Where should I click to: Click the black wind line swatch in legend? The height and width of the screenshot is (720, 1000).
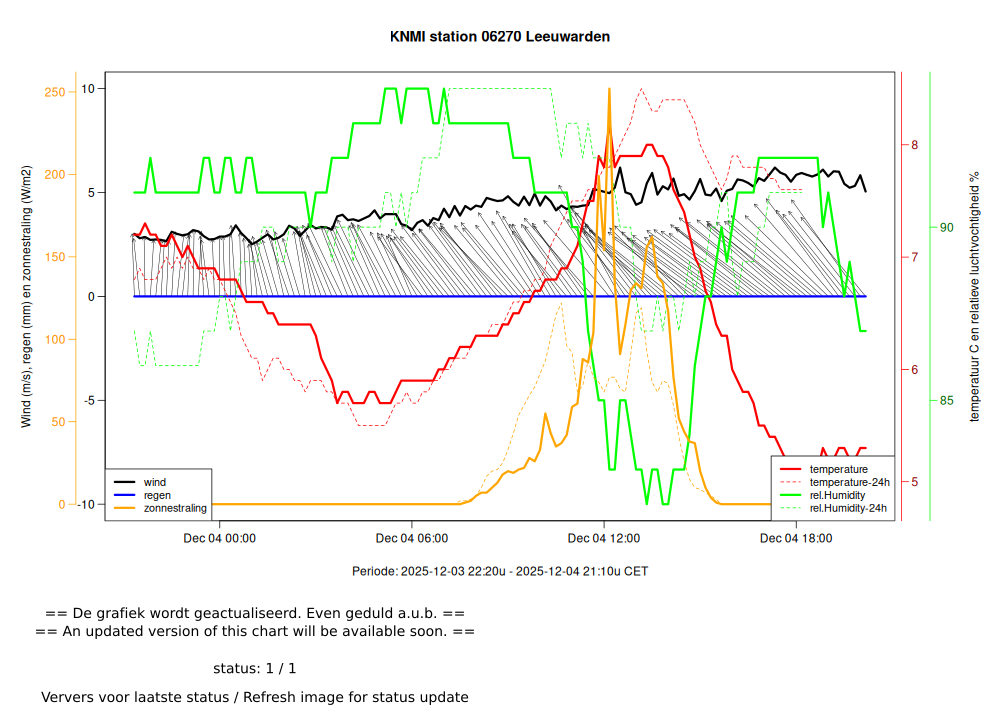click(x=124, y=482)
